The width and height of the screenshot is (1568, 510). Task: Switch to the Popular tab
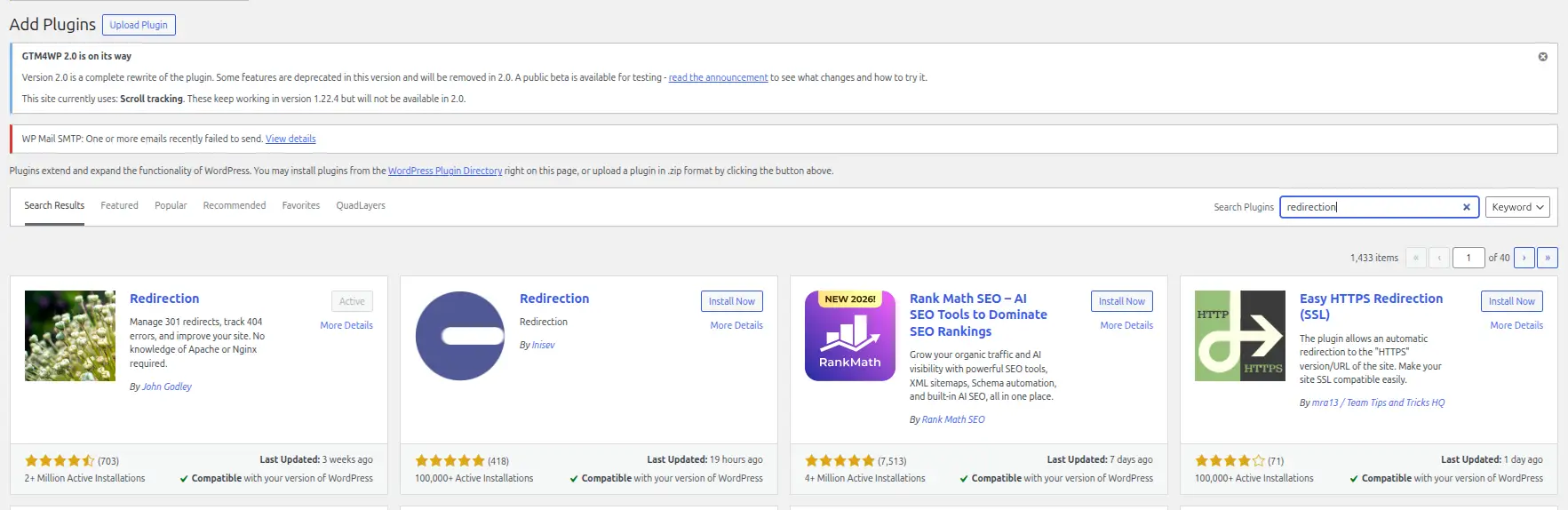(x=171, y=205)
